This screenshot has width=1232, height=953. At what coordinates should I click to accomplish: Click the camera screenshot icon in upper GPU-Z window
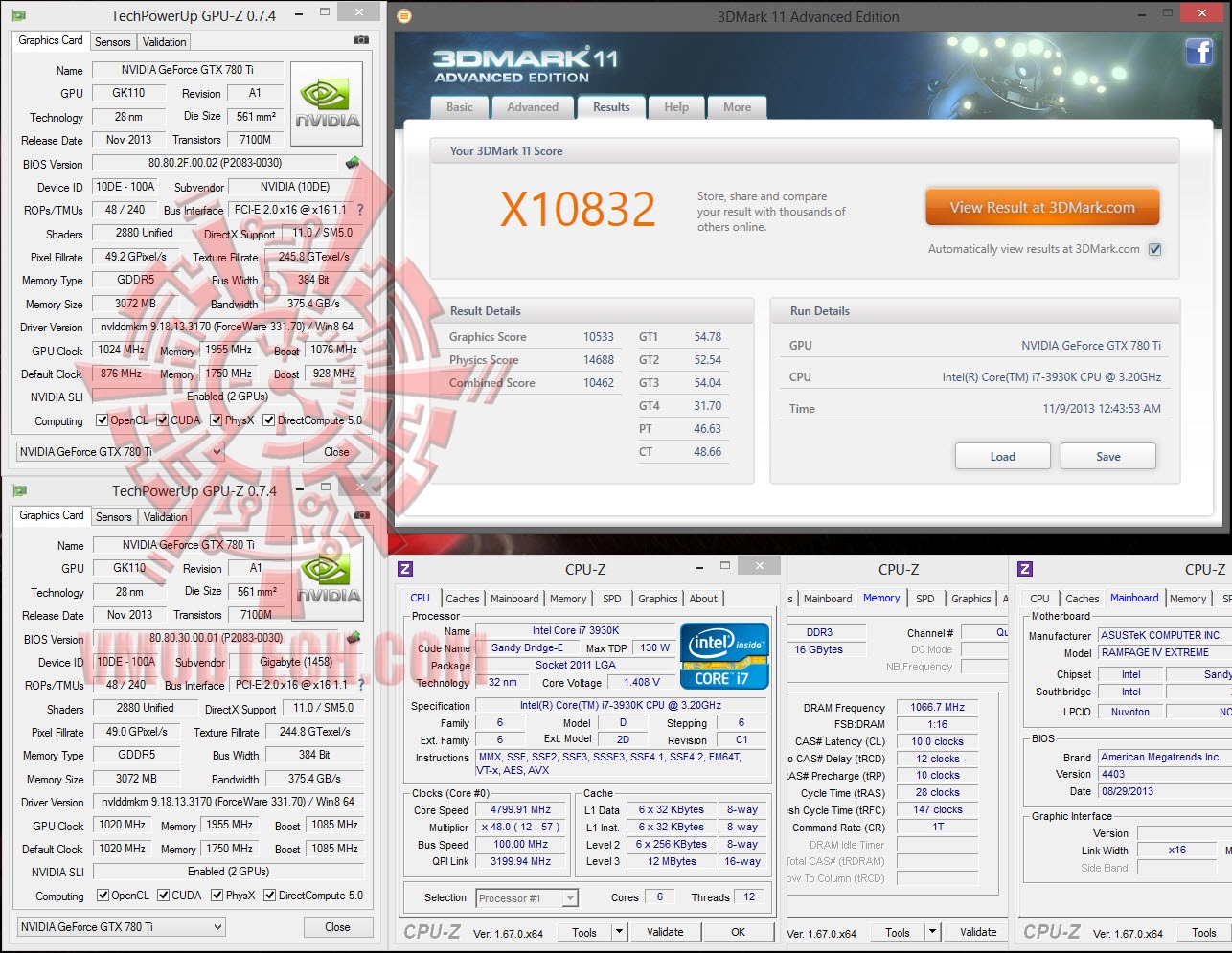(361, 40)
